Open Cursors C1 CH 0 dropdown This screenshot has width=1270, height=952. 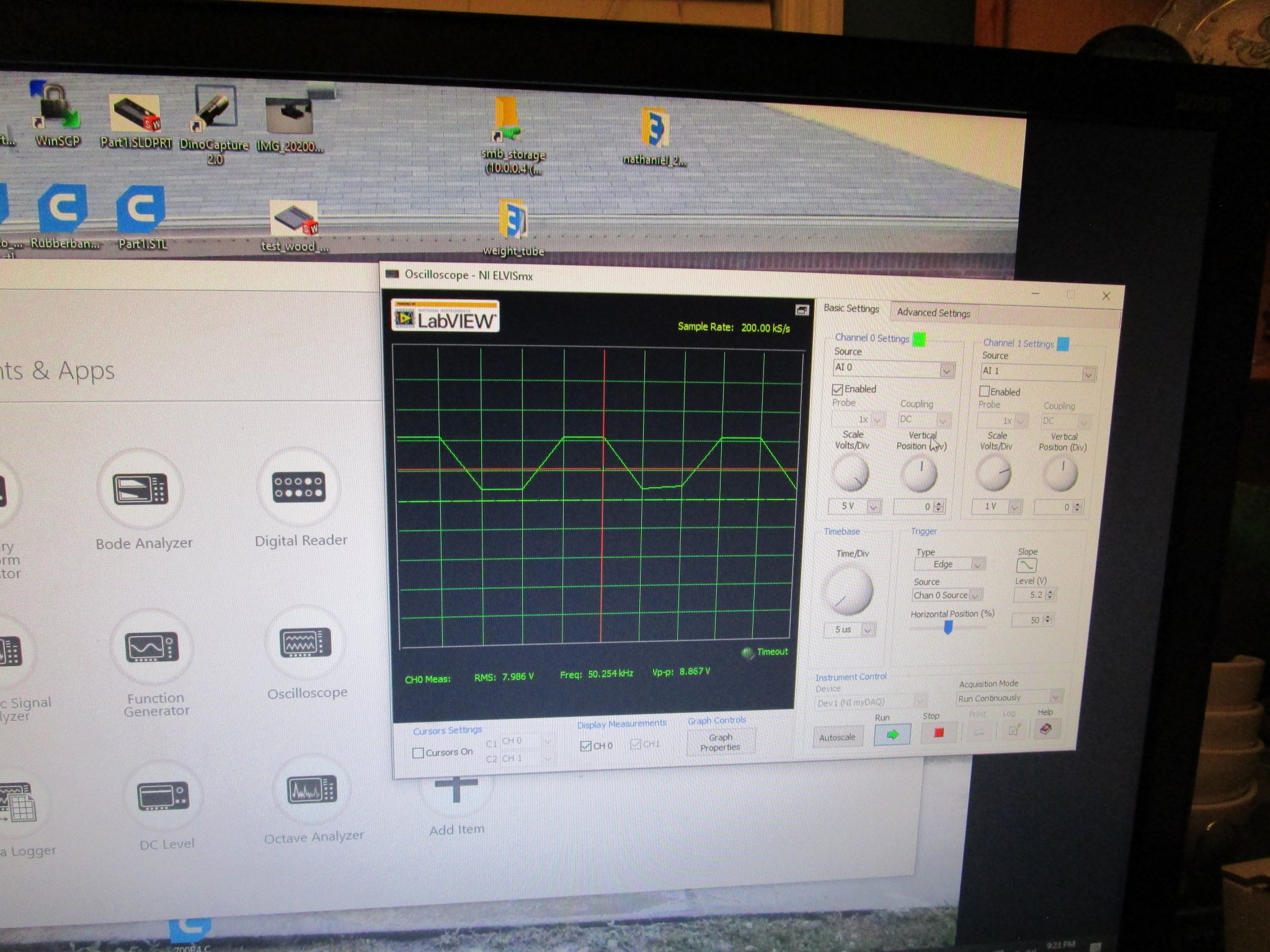(526, 741)
